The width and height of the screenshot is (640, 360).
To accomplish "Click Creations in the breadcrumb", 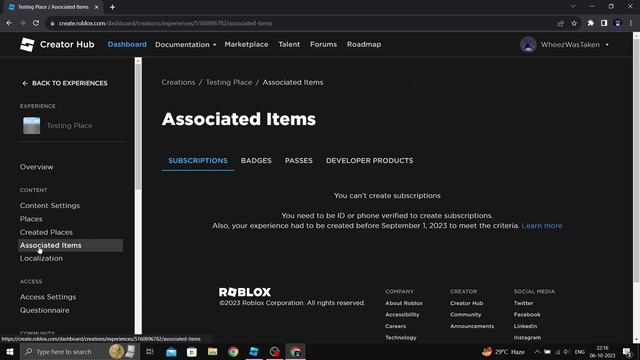I will (x=178, y=82).
